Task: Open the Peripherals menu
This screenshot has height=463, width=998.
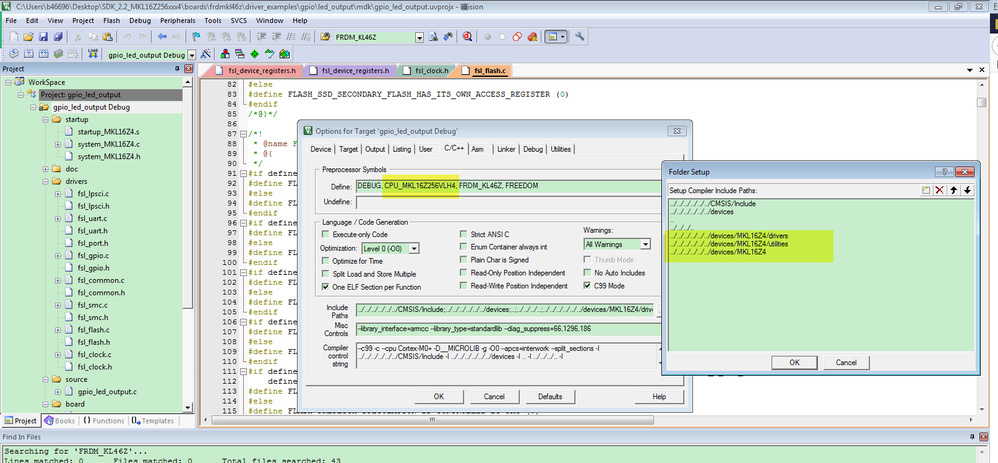Action: (178, 20)
